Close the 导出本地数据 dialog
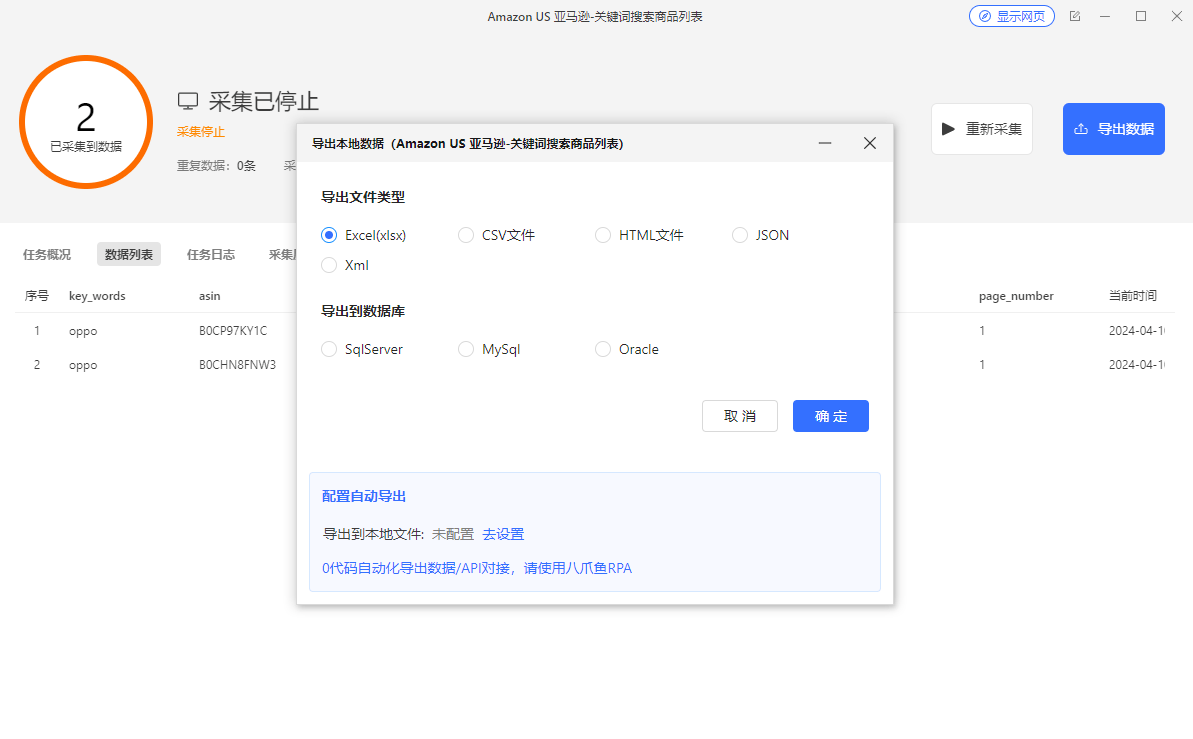 [870, 143]
